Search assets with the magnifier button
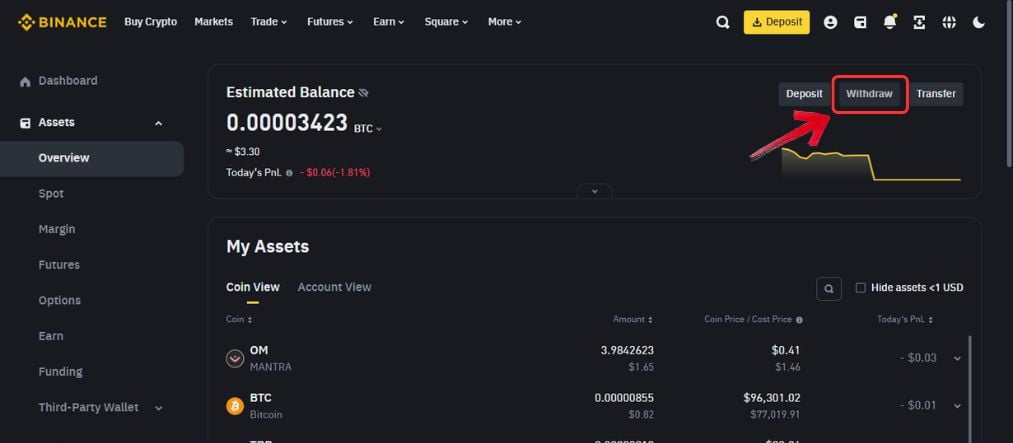The height and width of the screenshot is (443, 1013). [829, 289]
